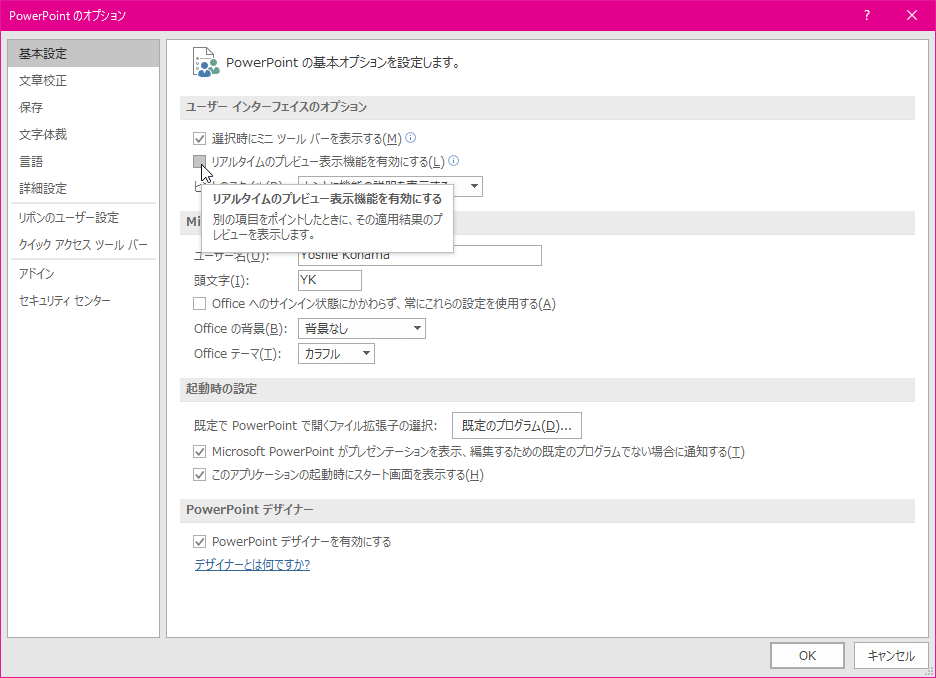Click the info icon next to ミニツールバー option
This screenshot has height=678, width=936.
[409, 138]
